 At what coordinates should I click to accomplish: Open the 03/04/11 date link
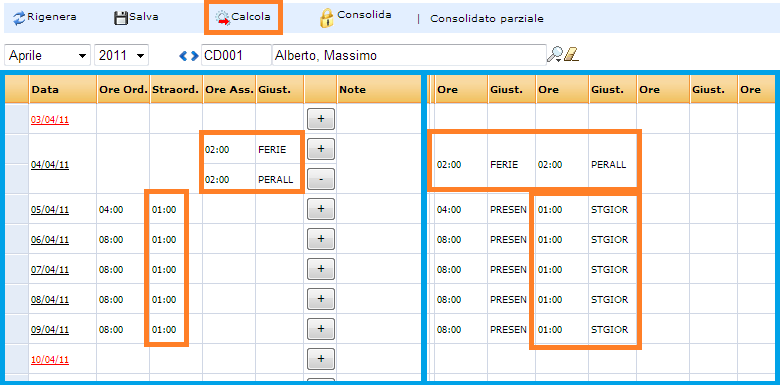[x=50, y=120]
